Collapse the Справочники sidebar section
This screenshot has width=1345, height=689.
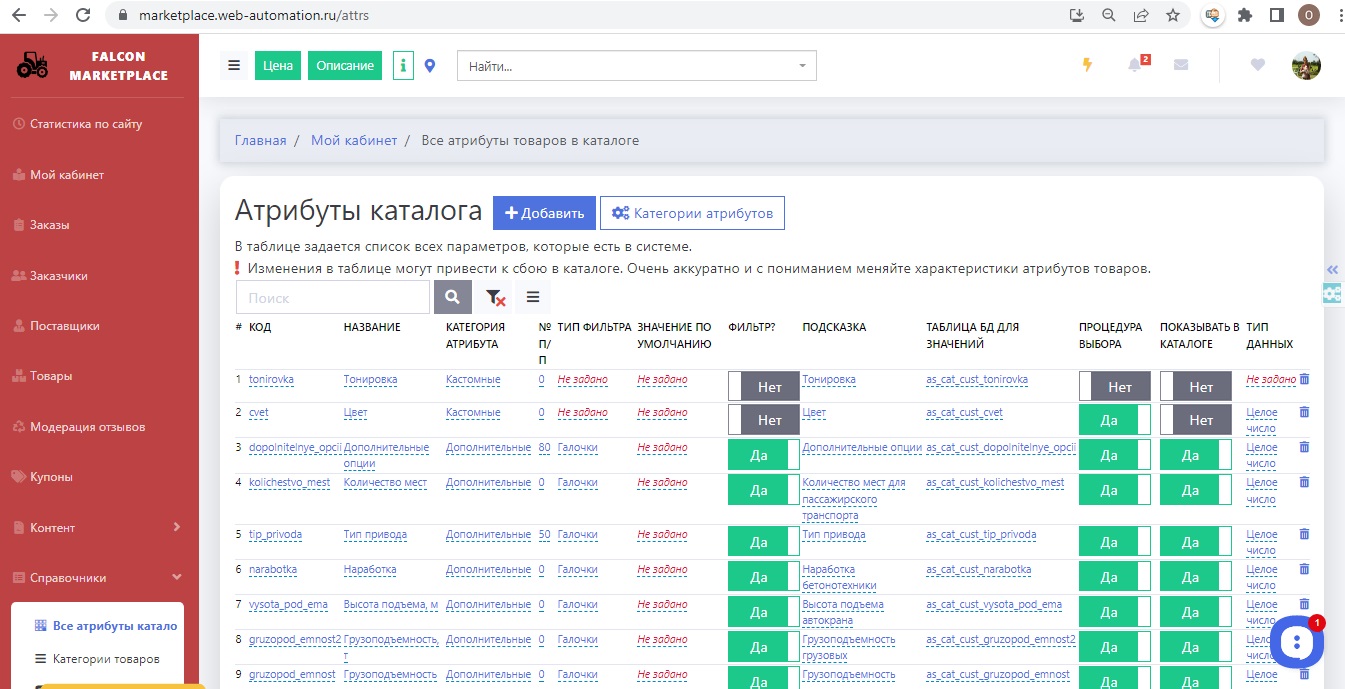click(96, 578)
